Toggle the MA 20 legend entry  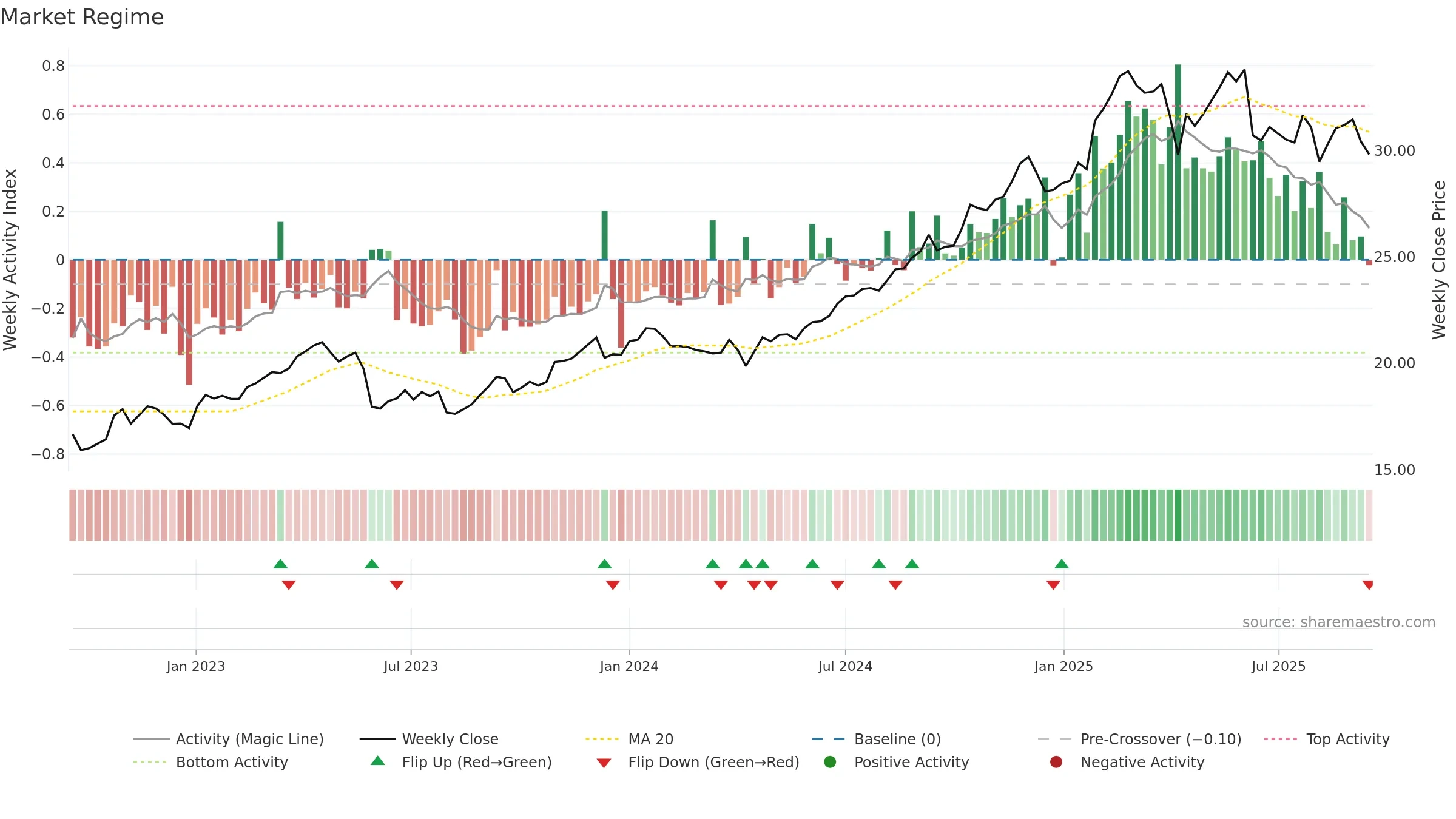pyautogui.click(x=629, y=739)
